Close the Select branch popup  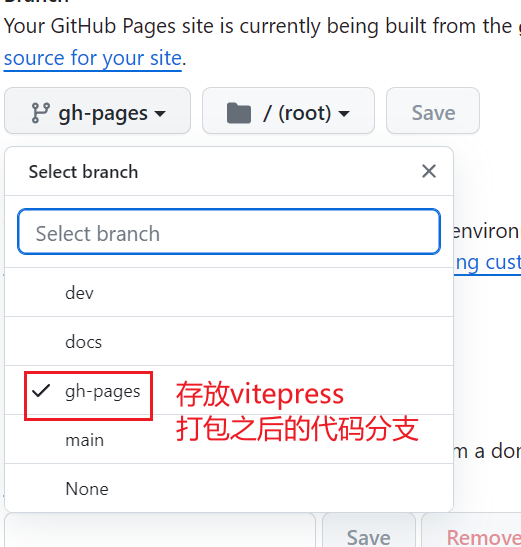click(429, 171)
